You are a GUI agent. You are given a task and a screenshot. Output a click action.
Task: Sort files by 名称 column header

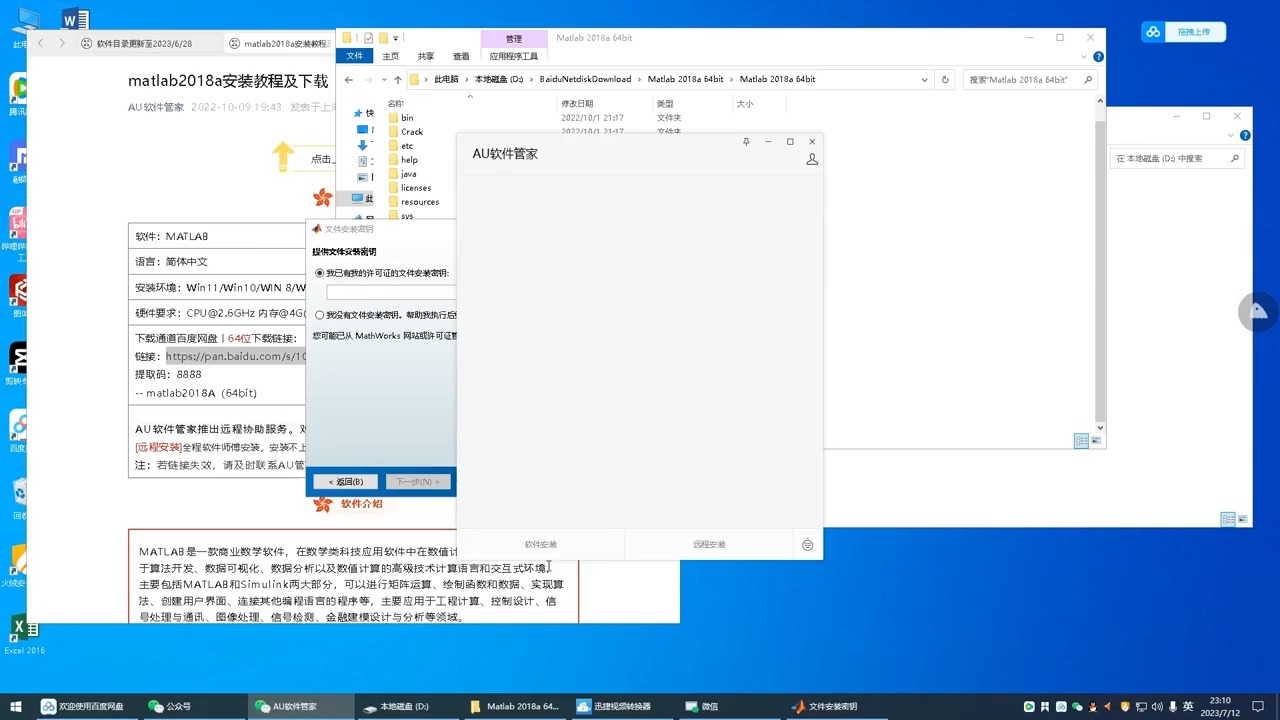pyautogui.click(x=395, y=104)
